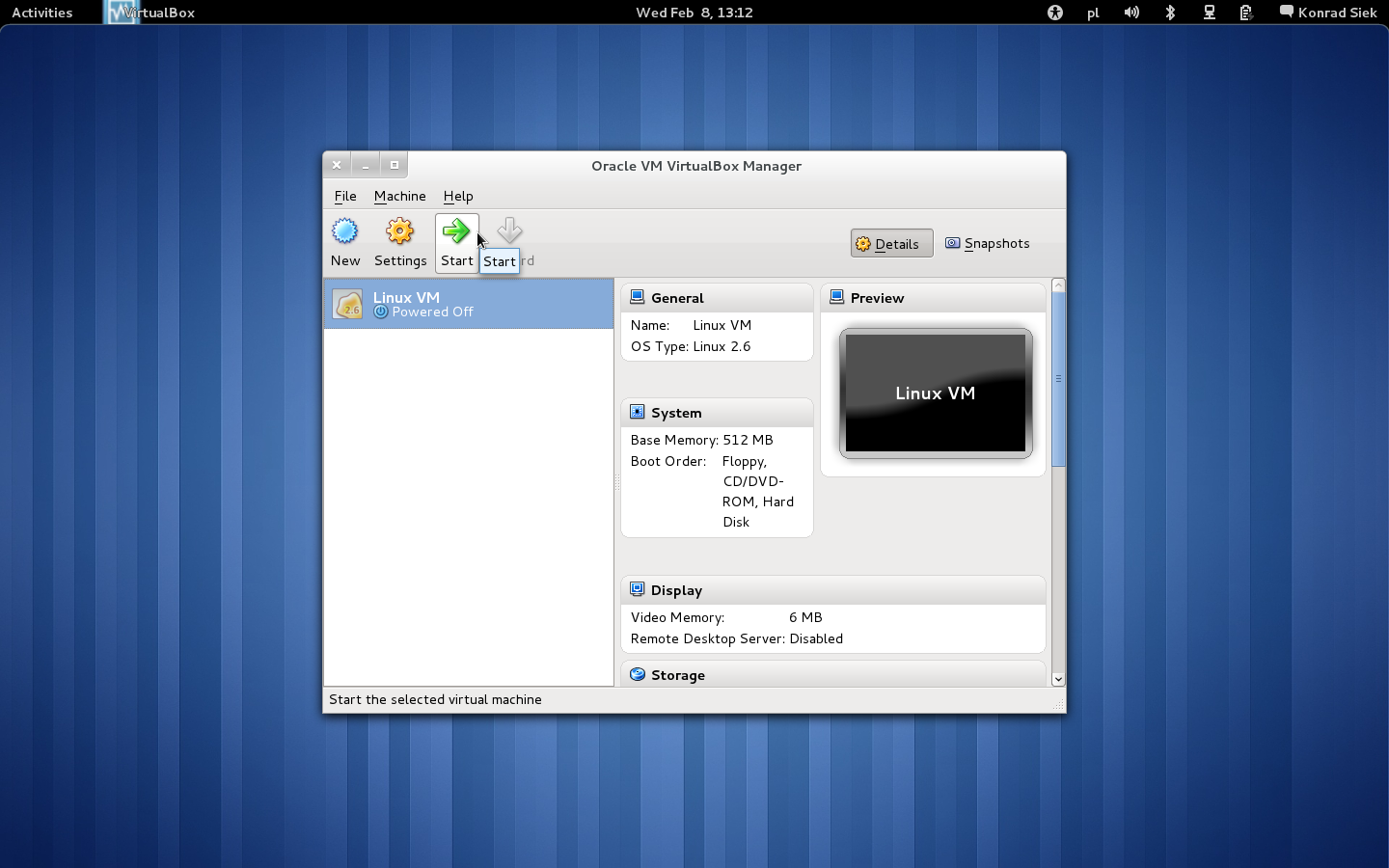Open the pl keyboard layout indicator

(x=1093, y=13)
